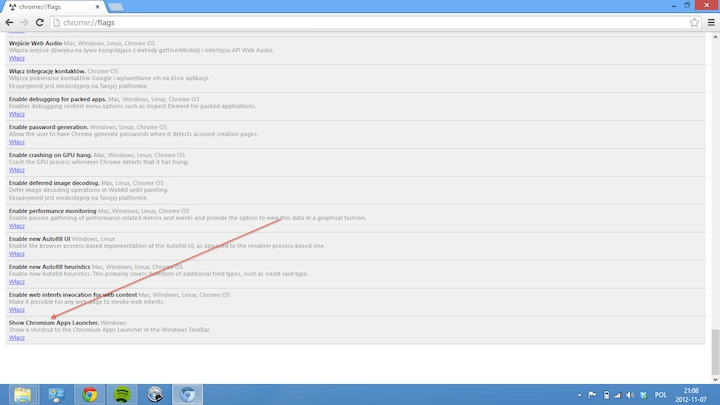Image resolution: width=720 pixels, height=405 pixels.
Task: Click Włącz under Enable debugging for packed apps
Action: (x=17, y=114)
